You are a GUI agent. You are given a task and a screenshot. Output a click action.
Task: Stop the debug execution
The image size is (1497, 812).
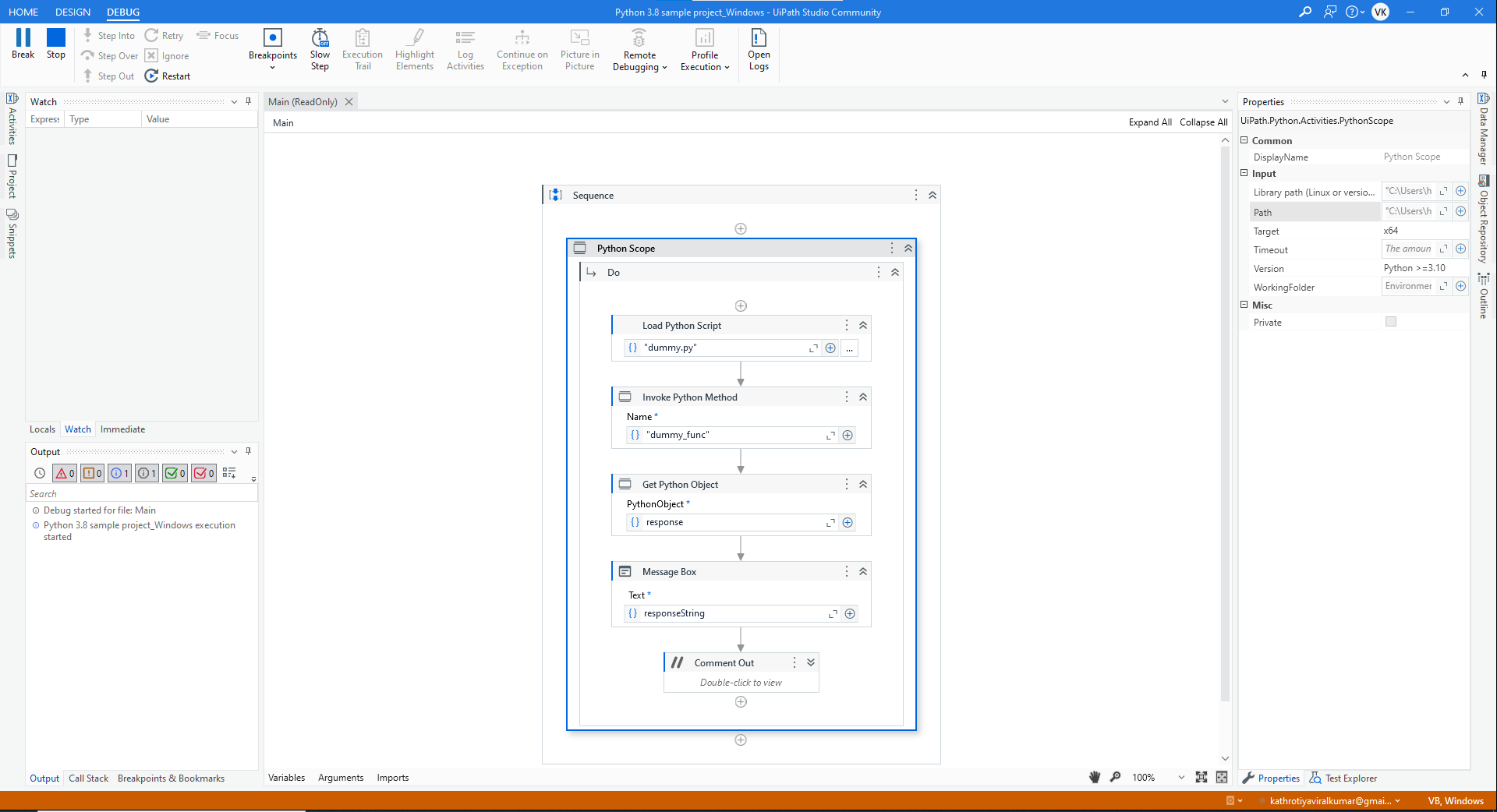56,44
